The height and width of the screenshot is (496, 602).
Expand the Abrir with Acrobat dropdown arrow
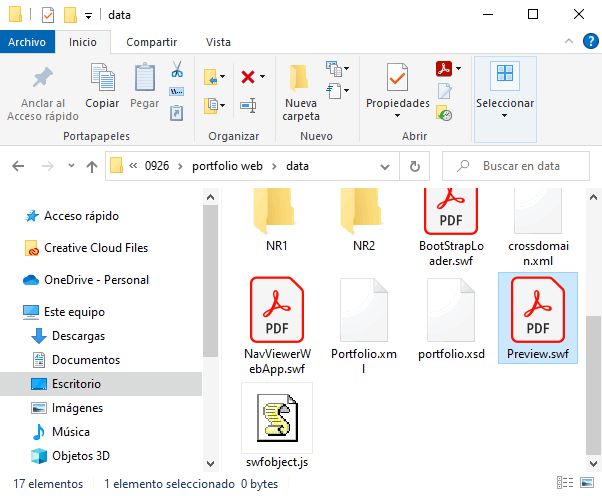[x=458, y=69]
